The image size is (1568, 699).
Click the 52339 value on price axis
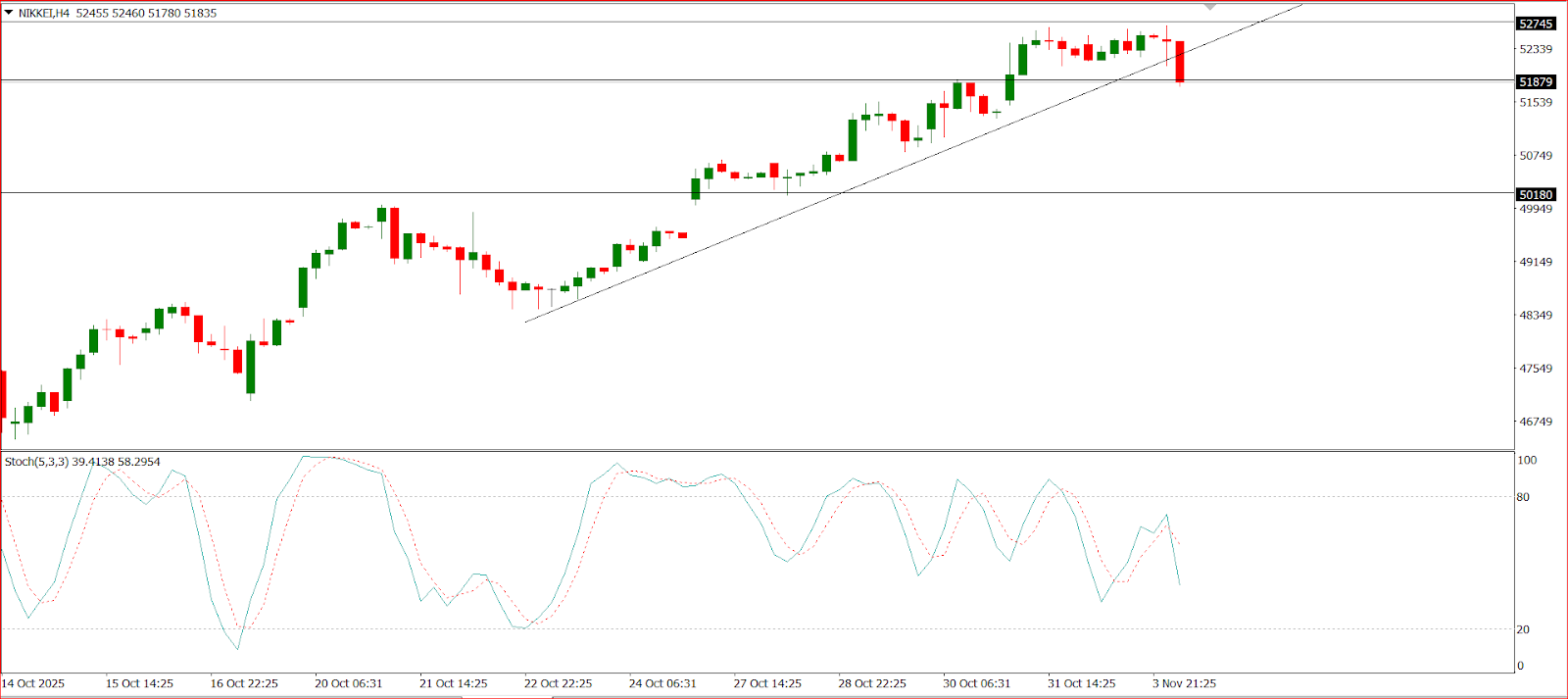click(1536, 49)
